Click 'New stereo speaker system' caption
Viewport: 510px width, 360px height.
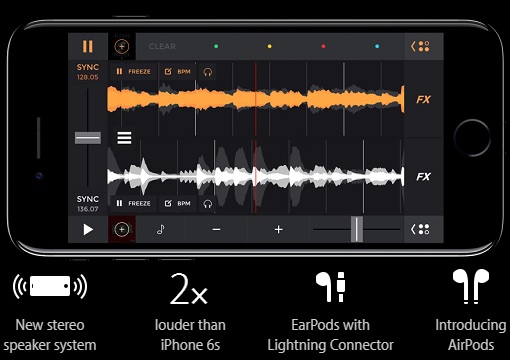pyautogui.click(x=50, y=335)
